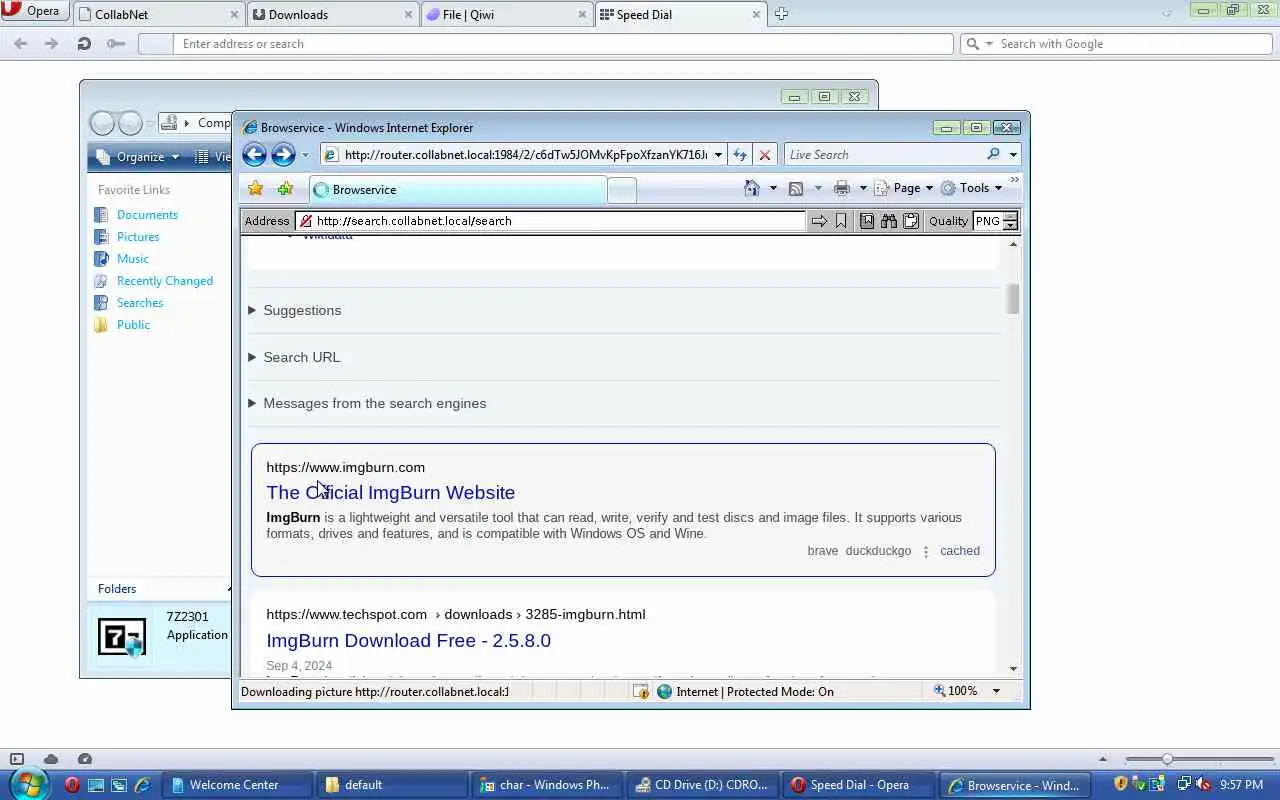
Task: Click Internet Explorer quick launch icon
Action: pos(142,785)
